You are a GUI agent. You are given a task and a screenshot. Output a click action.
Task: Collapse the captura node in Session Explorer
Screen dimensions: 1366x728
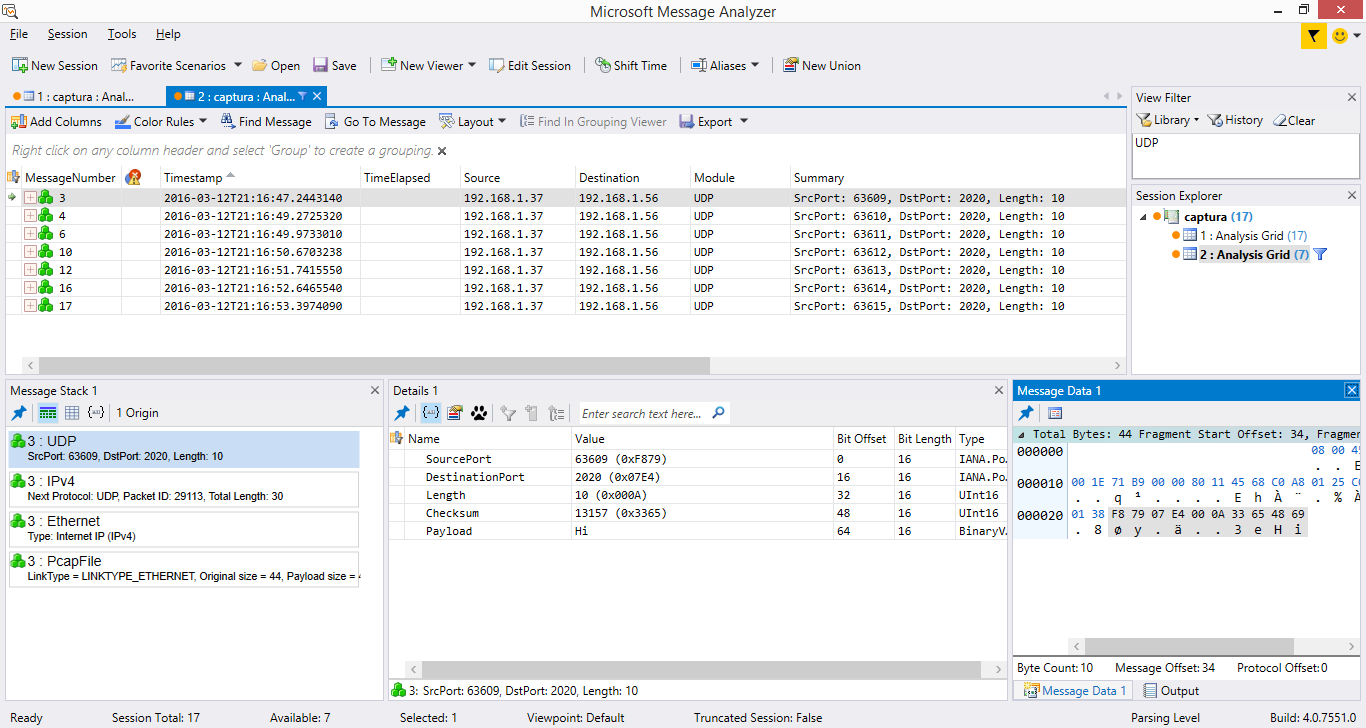1143,216
